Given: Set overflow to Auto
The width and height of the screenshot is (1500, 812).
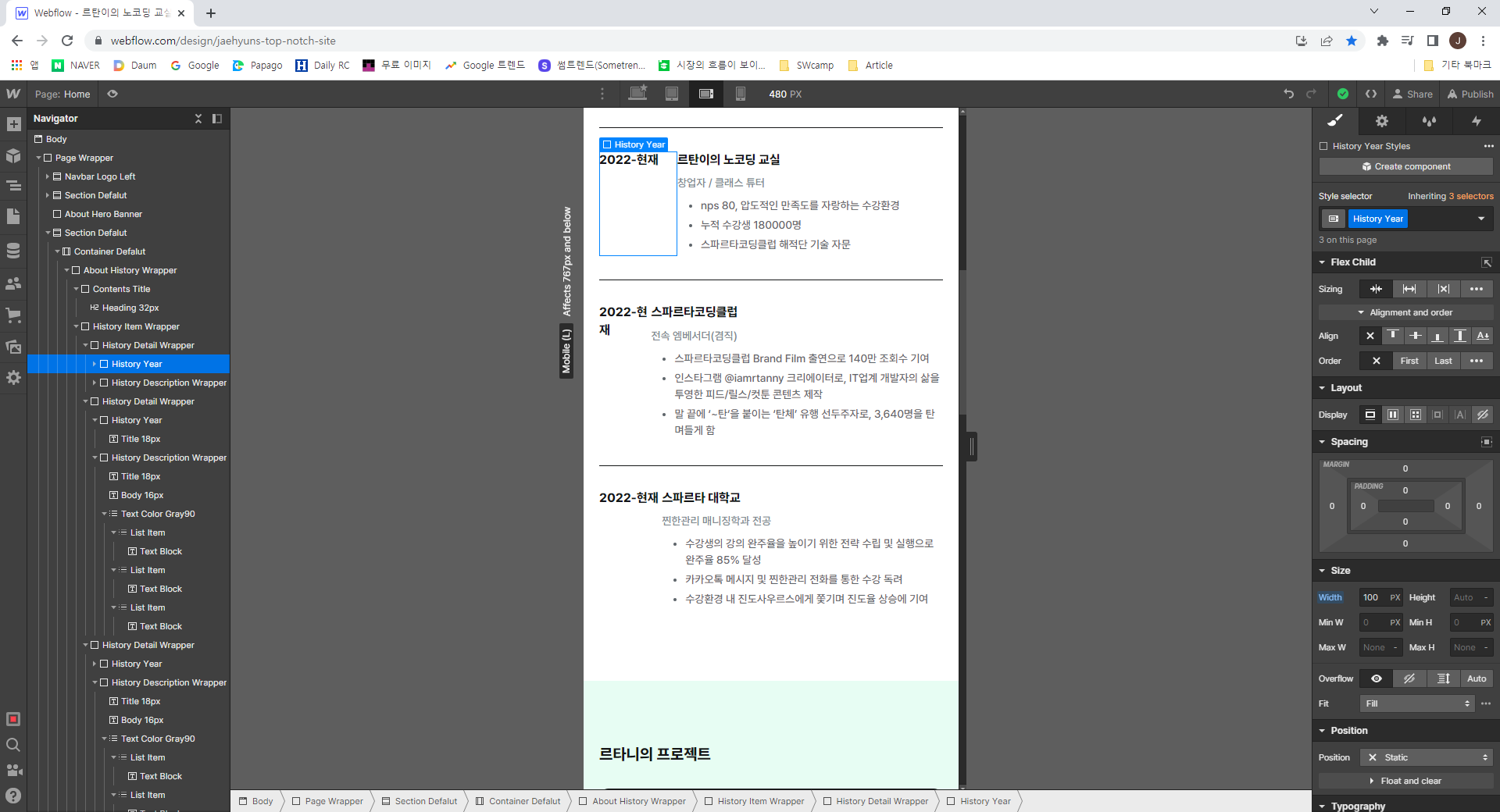Looking at the screenshot, I should (x=1477, y=678).
